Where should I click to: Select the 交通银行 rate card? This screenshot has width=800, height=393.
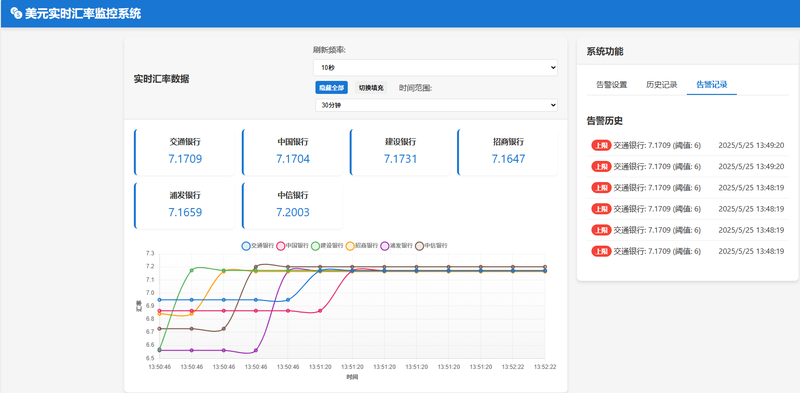[185, 152]
